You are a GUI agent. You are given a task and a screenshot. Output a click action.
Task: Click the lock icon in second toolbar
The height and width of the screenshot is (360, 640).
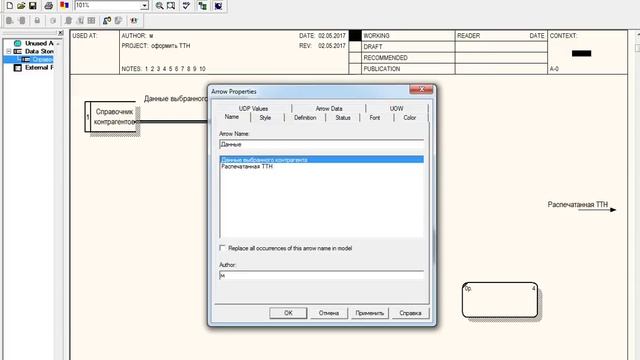tap(37, 20)
